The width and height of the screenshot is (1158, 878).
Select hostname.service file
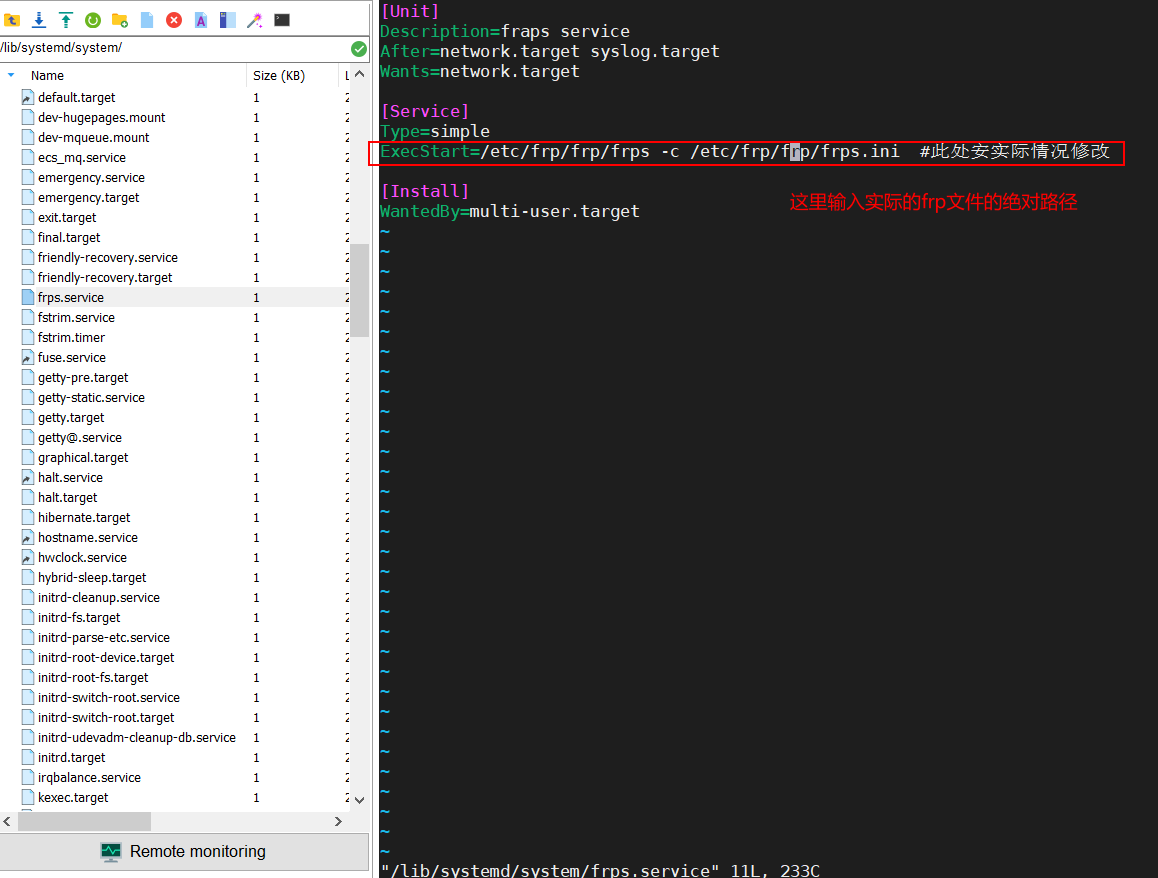click(88, 537)
